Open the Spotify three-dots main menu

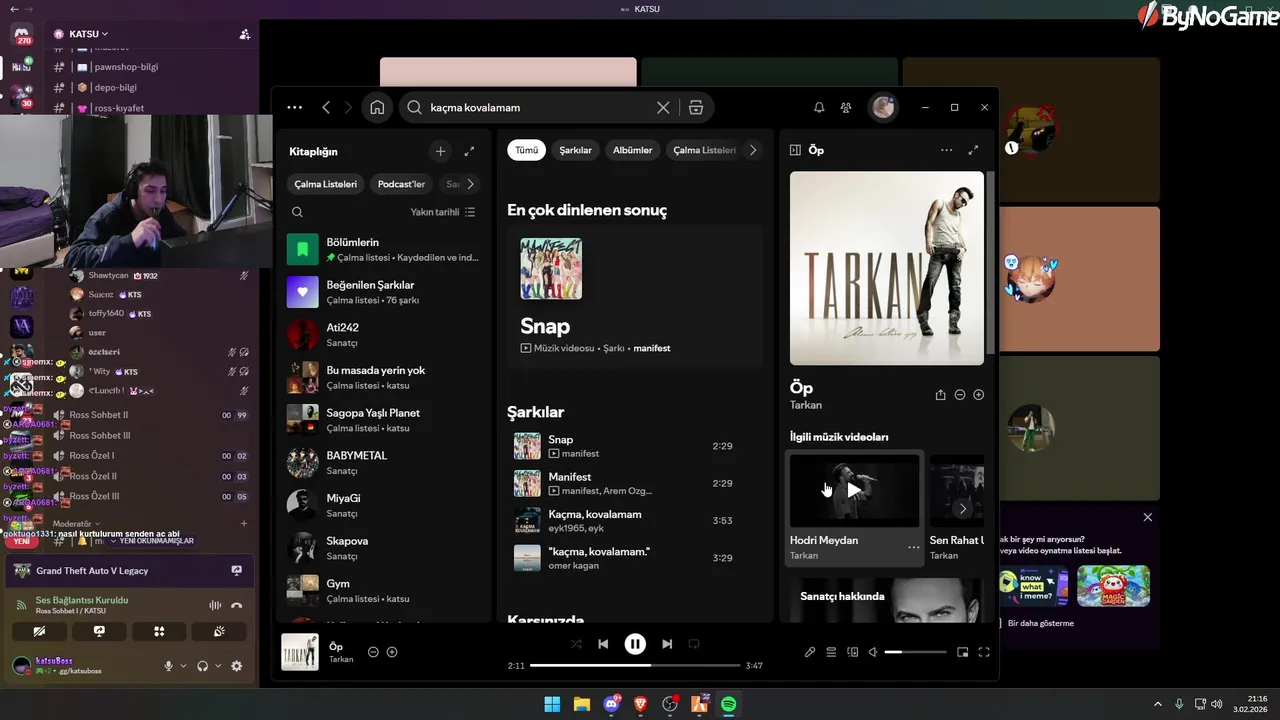click(294, 107)
